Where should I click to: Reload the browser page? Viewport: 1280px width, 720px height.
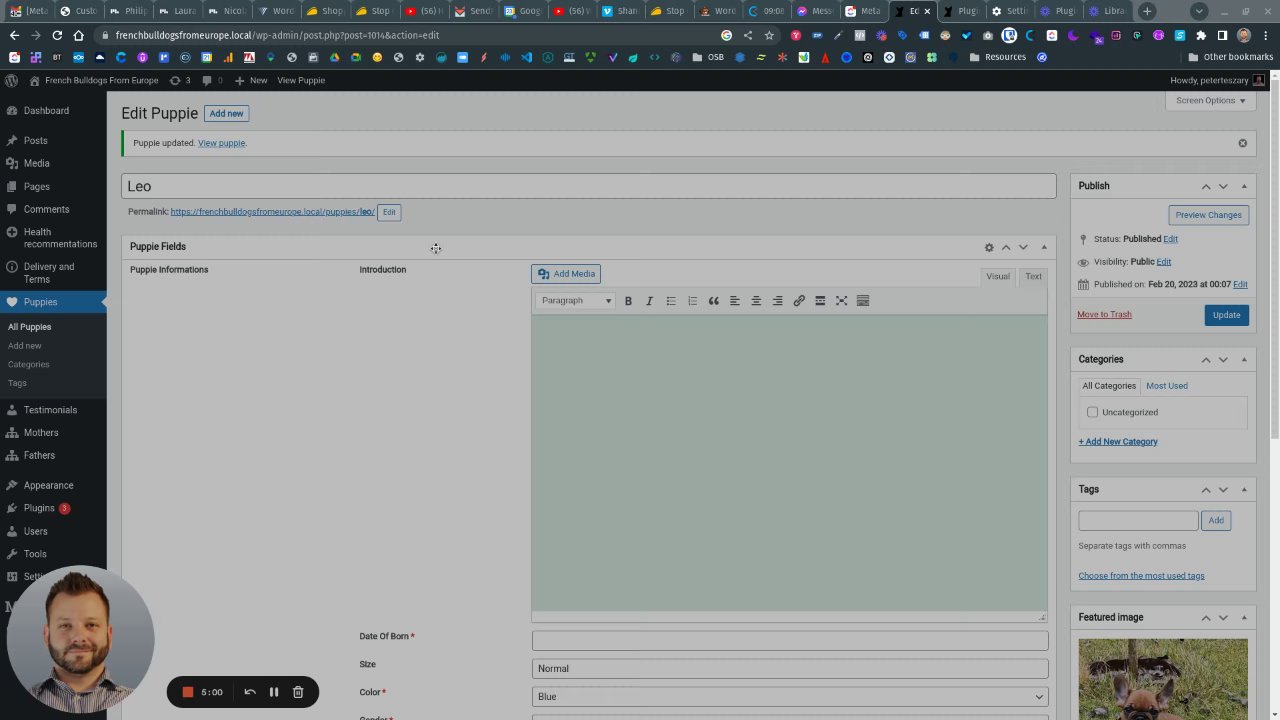(x=57, y=35)
